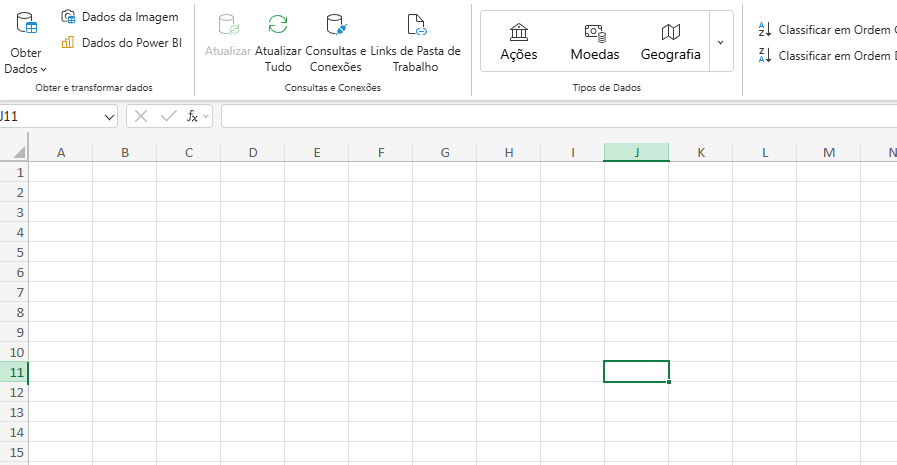Screen dimensions: 897x465
Task: Open the Name Box dropdown arrow
Action: coord(109,117)
